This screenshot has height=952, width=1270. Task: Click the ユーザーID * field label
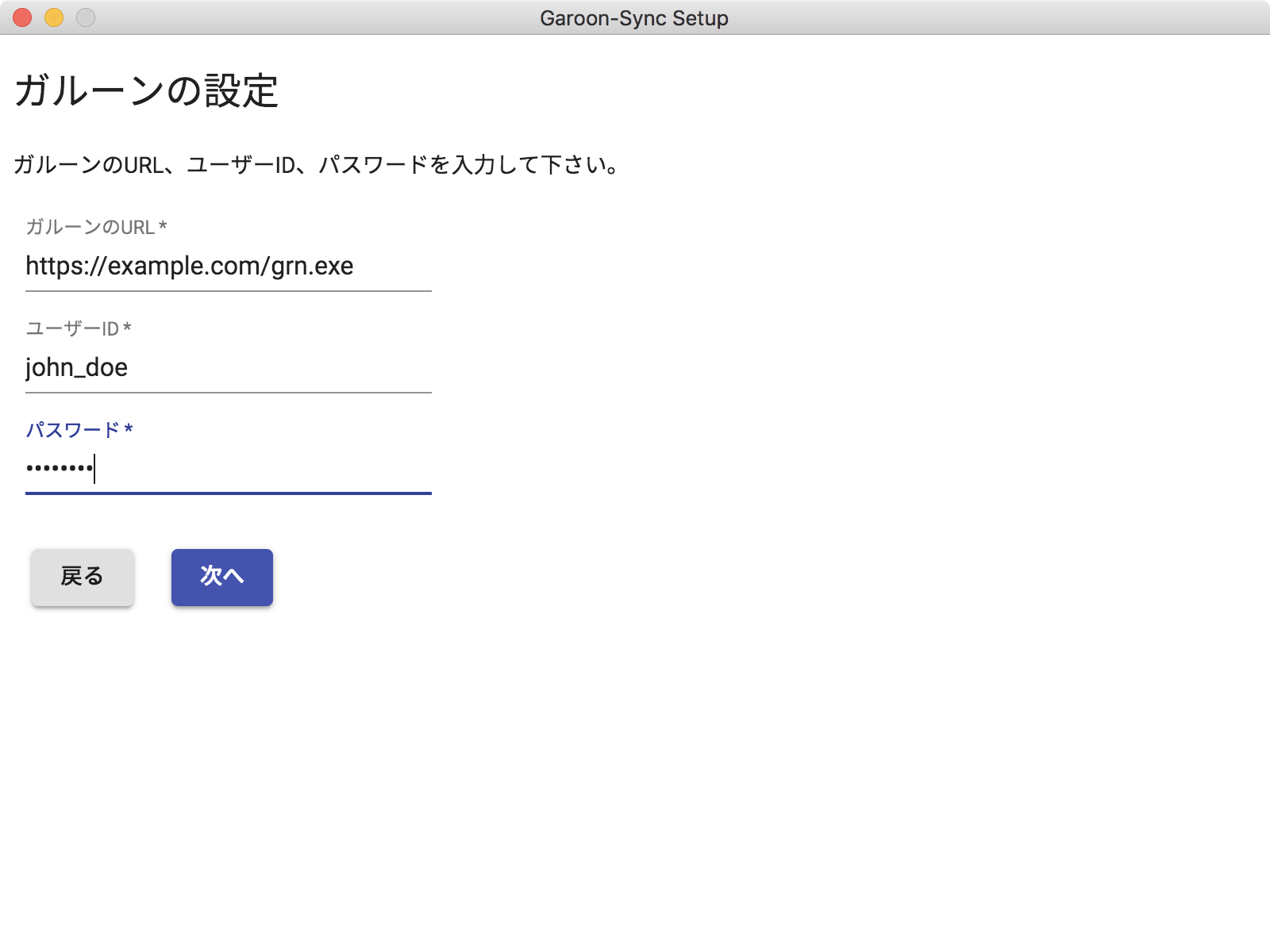coord(79,328)
